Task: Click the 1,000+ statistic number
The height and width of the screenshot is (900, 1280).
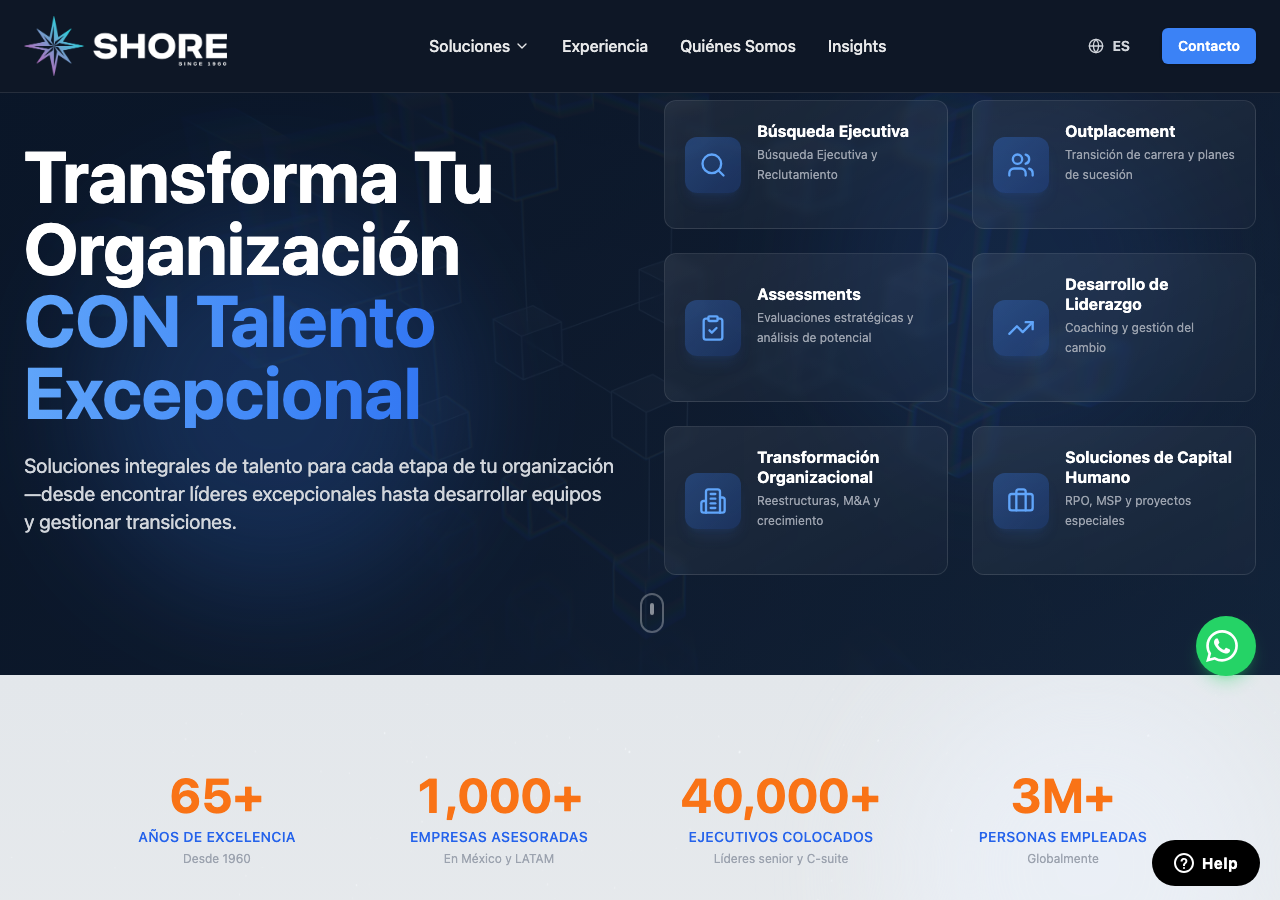Action: pos(499,796)
